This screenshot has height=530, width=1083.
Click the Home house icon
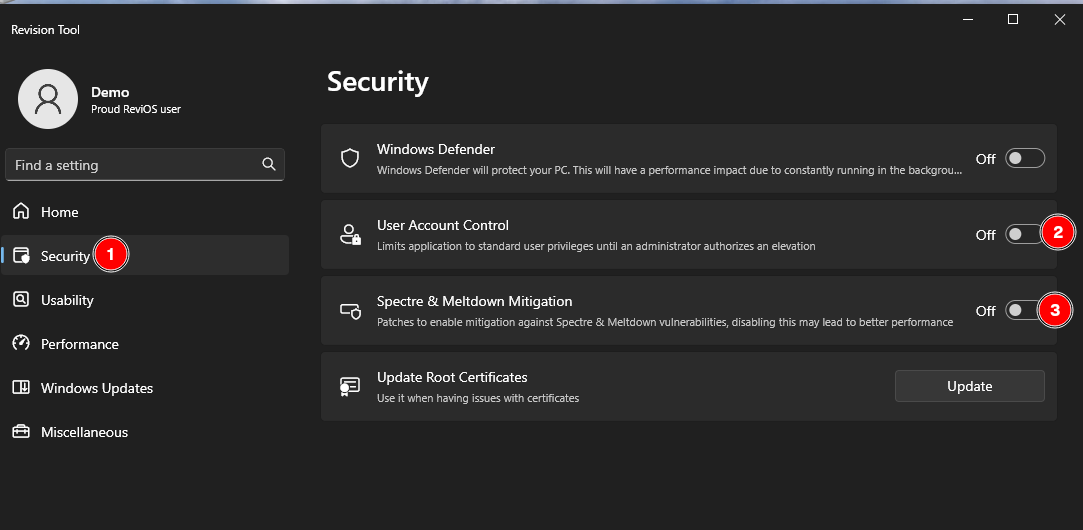click(x=21, y=211)
